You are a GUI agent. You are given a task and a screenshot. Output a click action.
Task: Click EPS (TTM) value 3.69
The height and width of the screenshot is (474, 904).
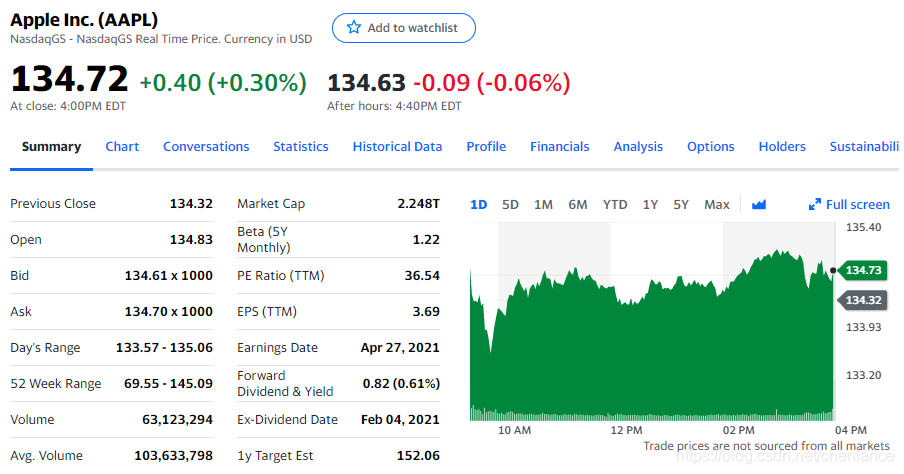point(426,311)
